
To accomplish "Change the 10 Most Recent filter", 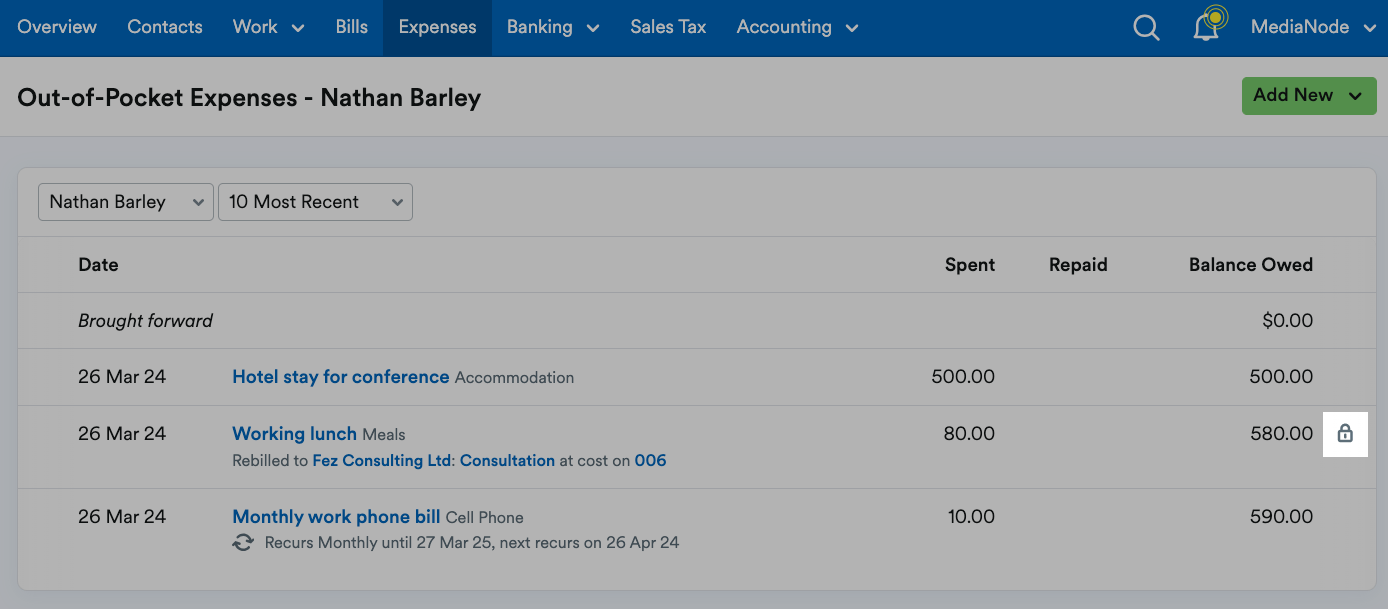I will tap(315, 201).
